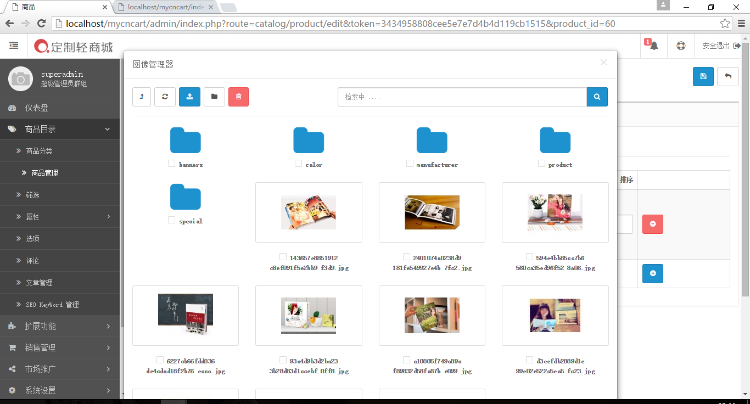Click the browser back arrow

tap(10, 23)
